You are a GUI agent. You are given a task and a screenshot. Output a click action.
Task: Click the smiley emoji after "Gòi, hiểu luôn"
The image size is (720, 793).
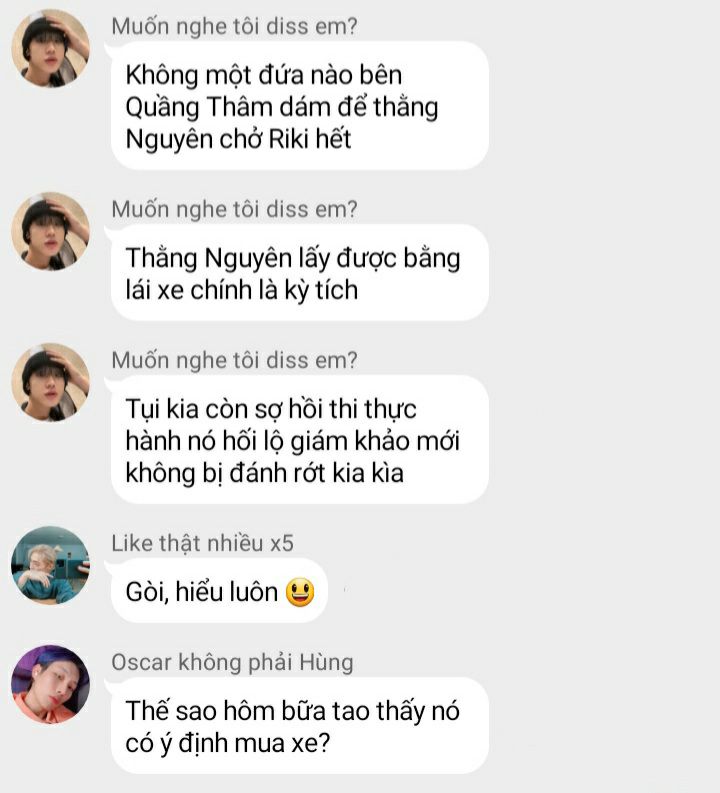point(300,592)
